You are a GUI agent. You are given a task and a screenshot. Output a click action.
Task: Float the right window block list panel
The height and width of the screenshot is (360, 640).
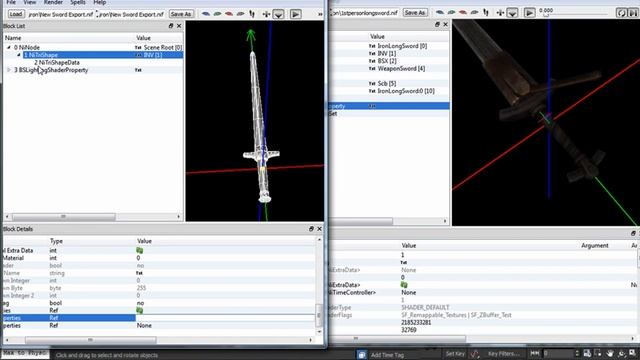438,24
